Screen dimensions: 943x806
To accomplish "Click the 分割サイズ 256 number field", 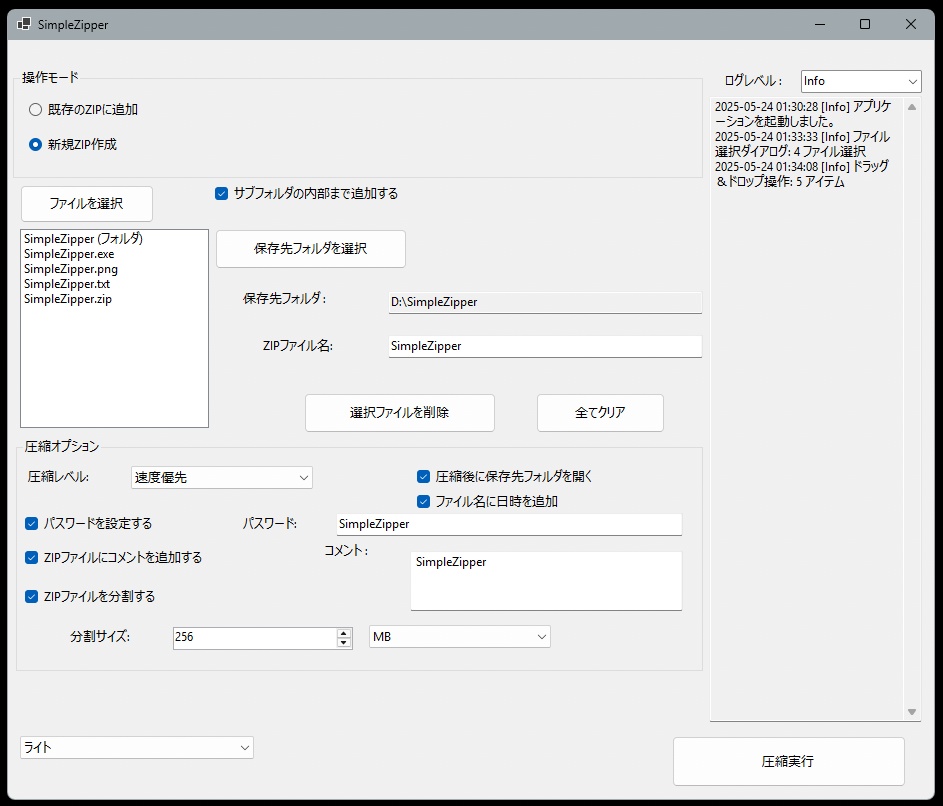I will pos(255,638).
